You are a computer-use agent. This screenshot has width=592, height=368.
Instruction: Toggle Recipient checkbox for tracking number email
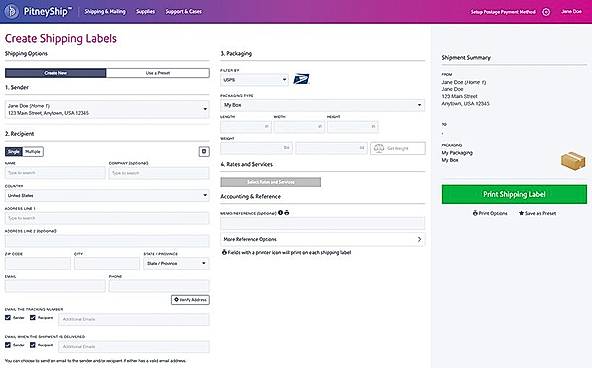33,318
